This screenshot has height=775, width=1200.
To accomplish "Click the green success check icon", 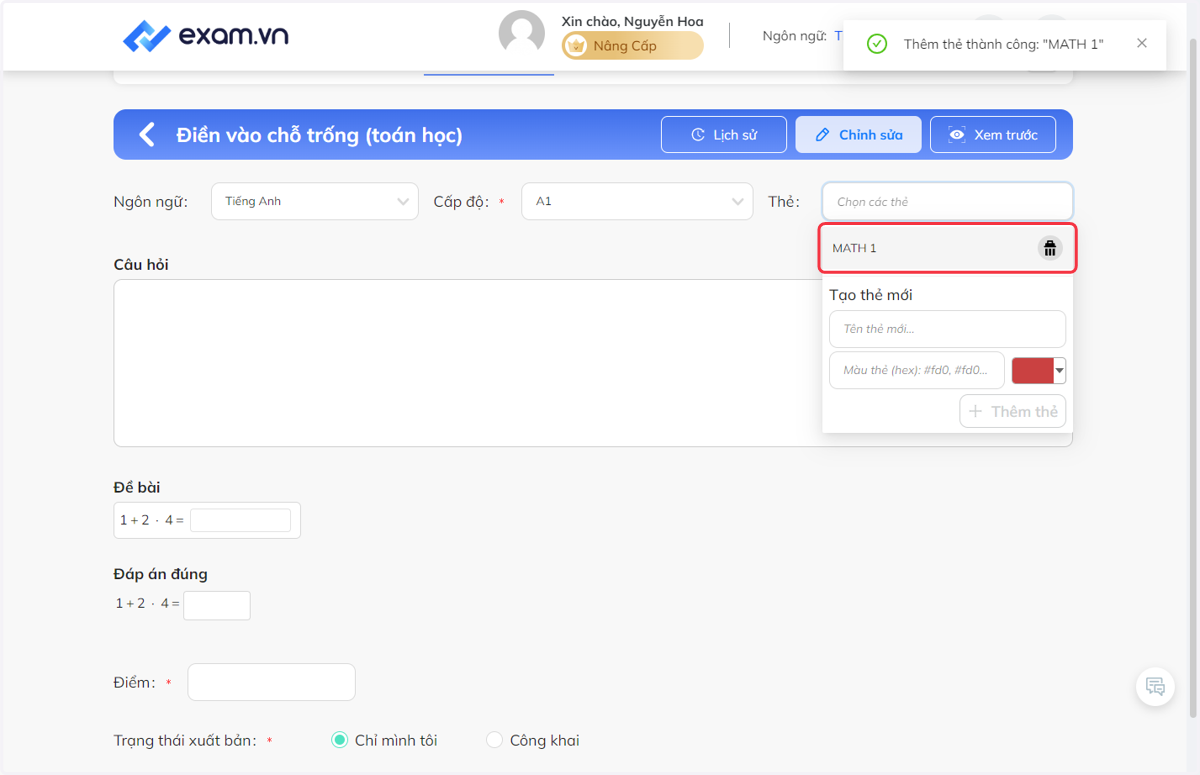I will [877, 44].
